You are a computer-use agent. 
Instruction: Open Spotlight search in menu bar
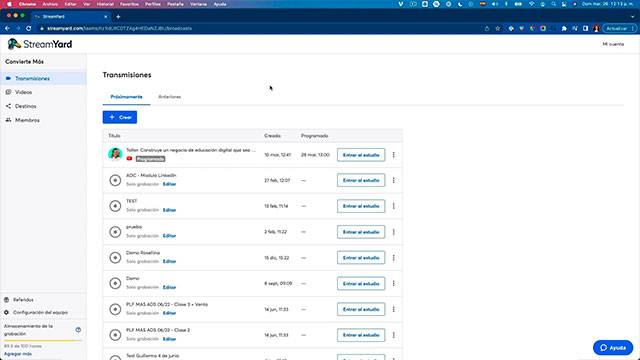coord(553,4)
